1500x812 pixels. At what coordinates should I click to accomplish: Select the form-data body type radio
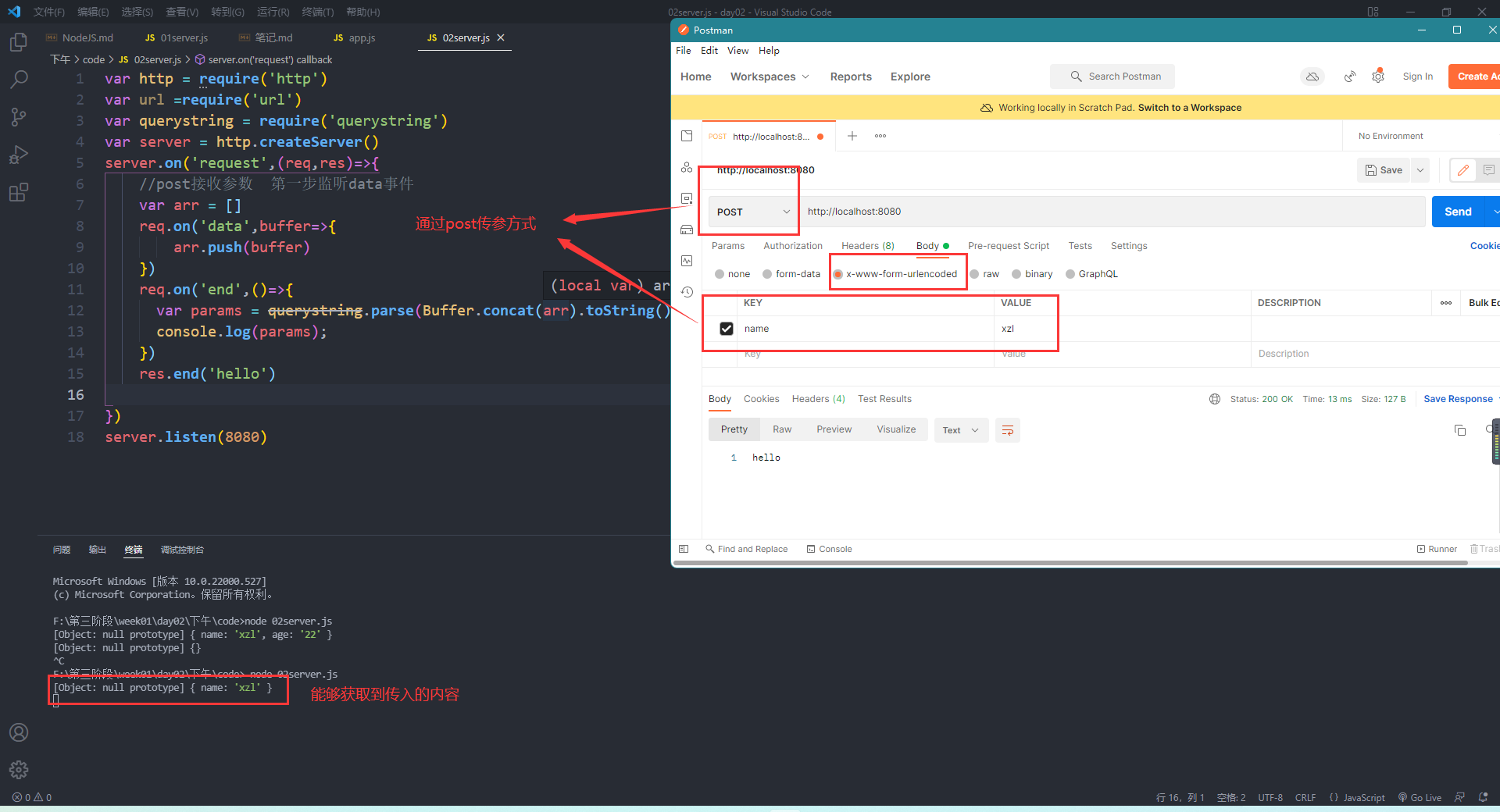767,274
